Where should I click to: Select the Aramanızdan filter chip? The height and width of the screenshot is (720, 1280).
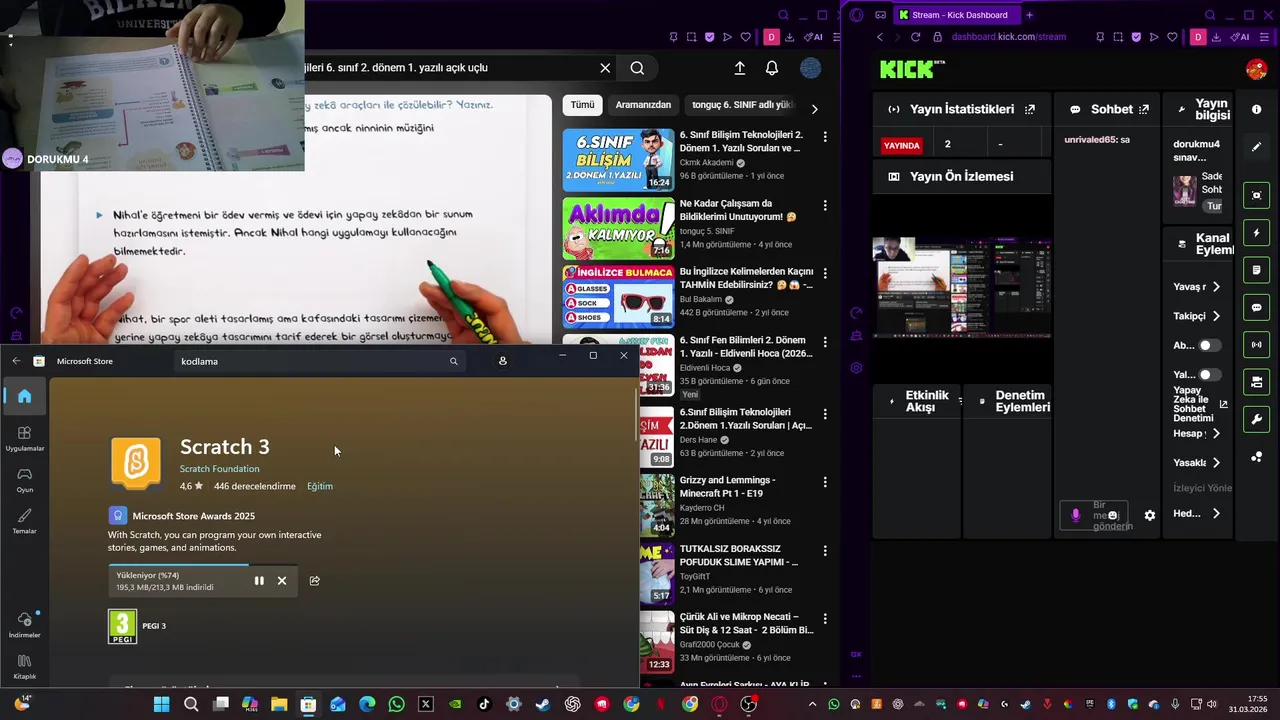[643, 105]
